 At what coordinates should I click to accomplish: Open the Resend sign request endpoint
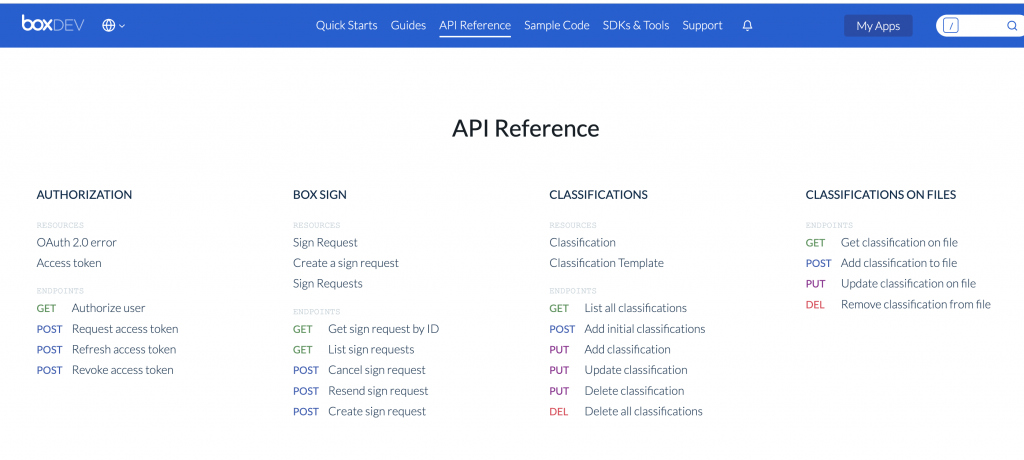378,391
